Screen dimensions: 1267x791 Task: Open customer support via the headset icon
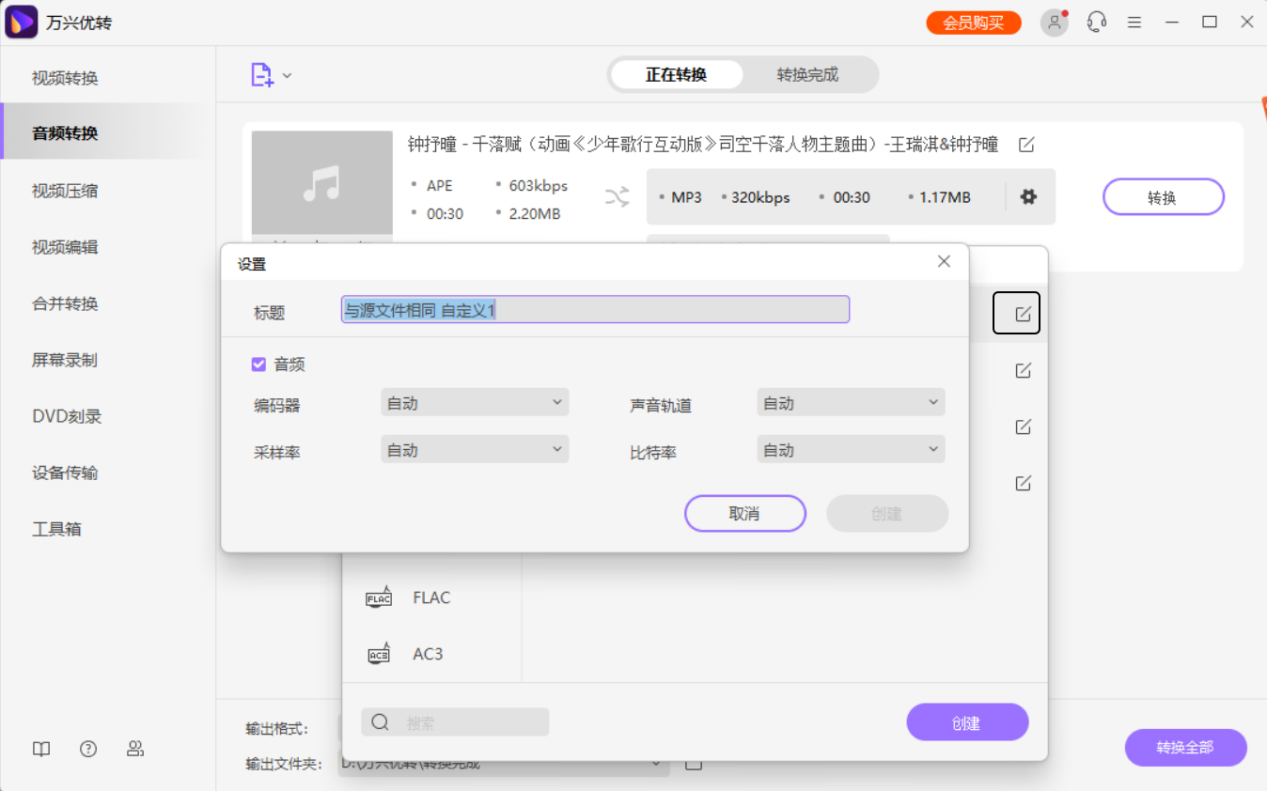click(x=1096, y=21)
